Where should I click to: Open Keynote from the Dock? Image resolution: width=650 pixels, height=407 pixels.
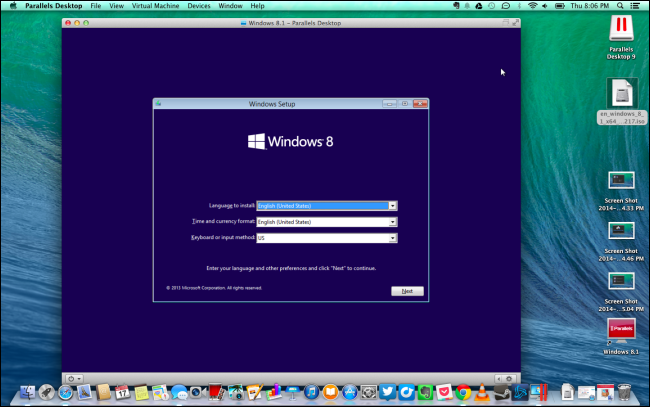[x=293, y=392]
